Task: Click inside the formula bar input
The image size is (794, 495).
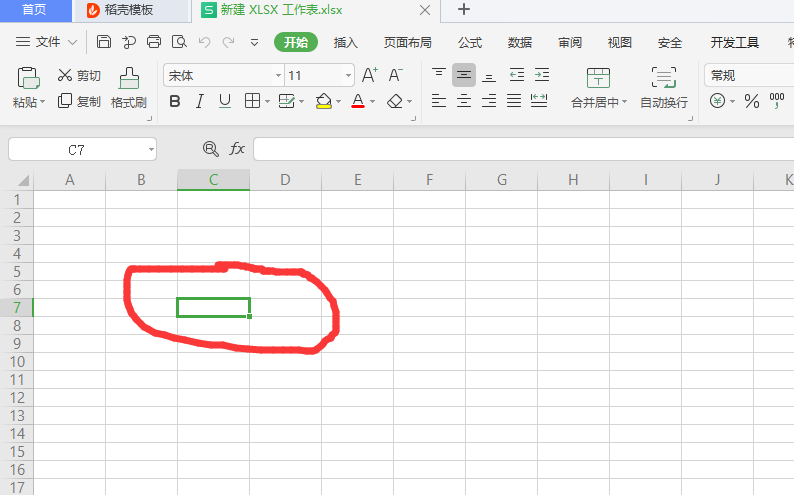Action: pos(524,149)
